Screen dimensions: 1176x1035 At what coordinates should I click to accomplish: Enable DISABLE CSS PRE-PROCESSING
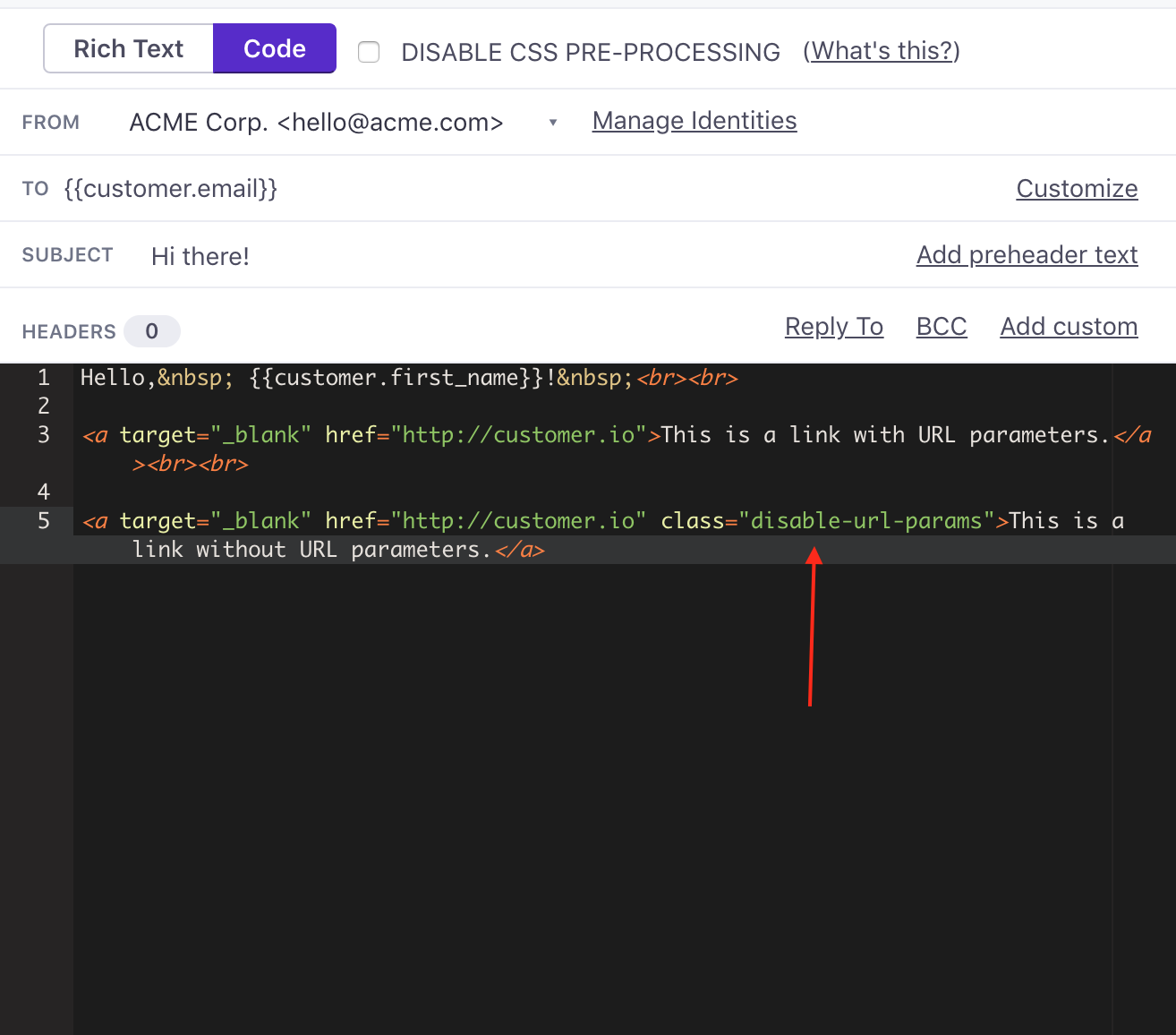tap(368, 52)
